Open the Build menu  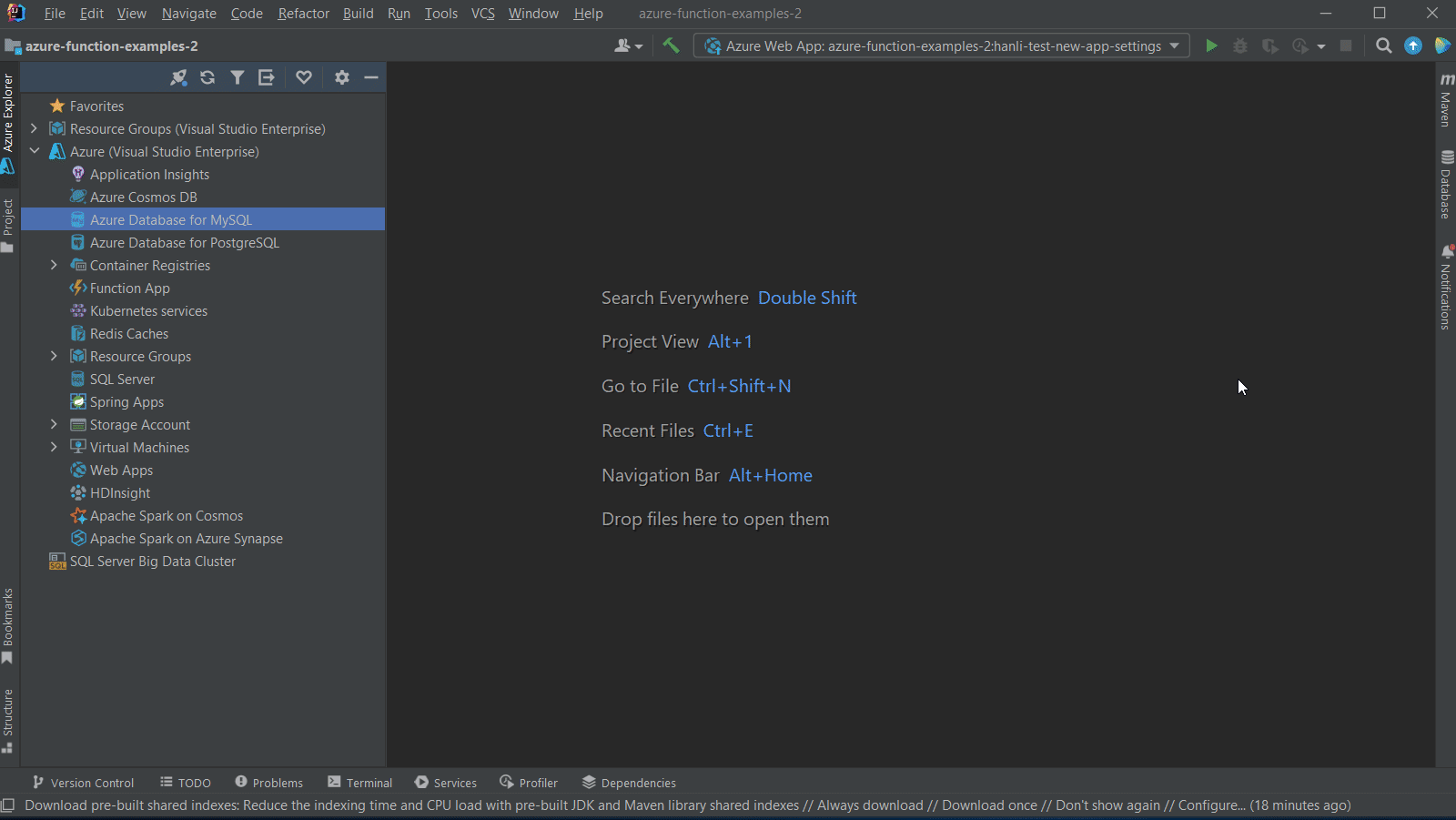(359, 14)
